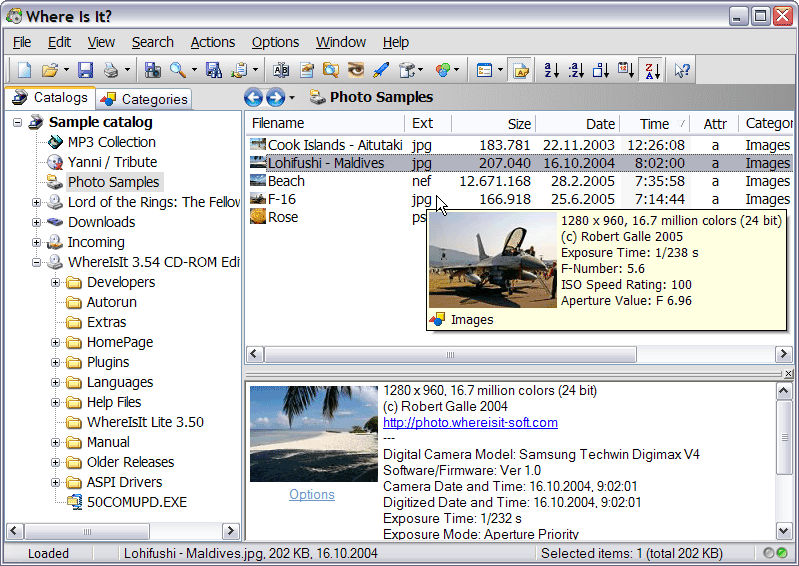This screenshot has height=566, width=799.
Task: Sort file list by Size column header
Action: (x=518, y=124)
